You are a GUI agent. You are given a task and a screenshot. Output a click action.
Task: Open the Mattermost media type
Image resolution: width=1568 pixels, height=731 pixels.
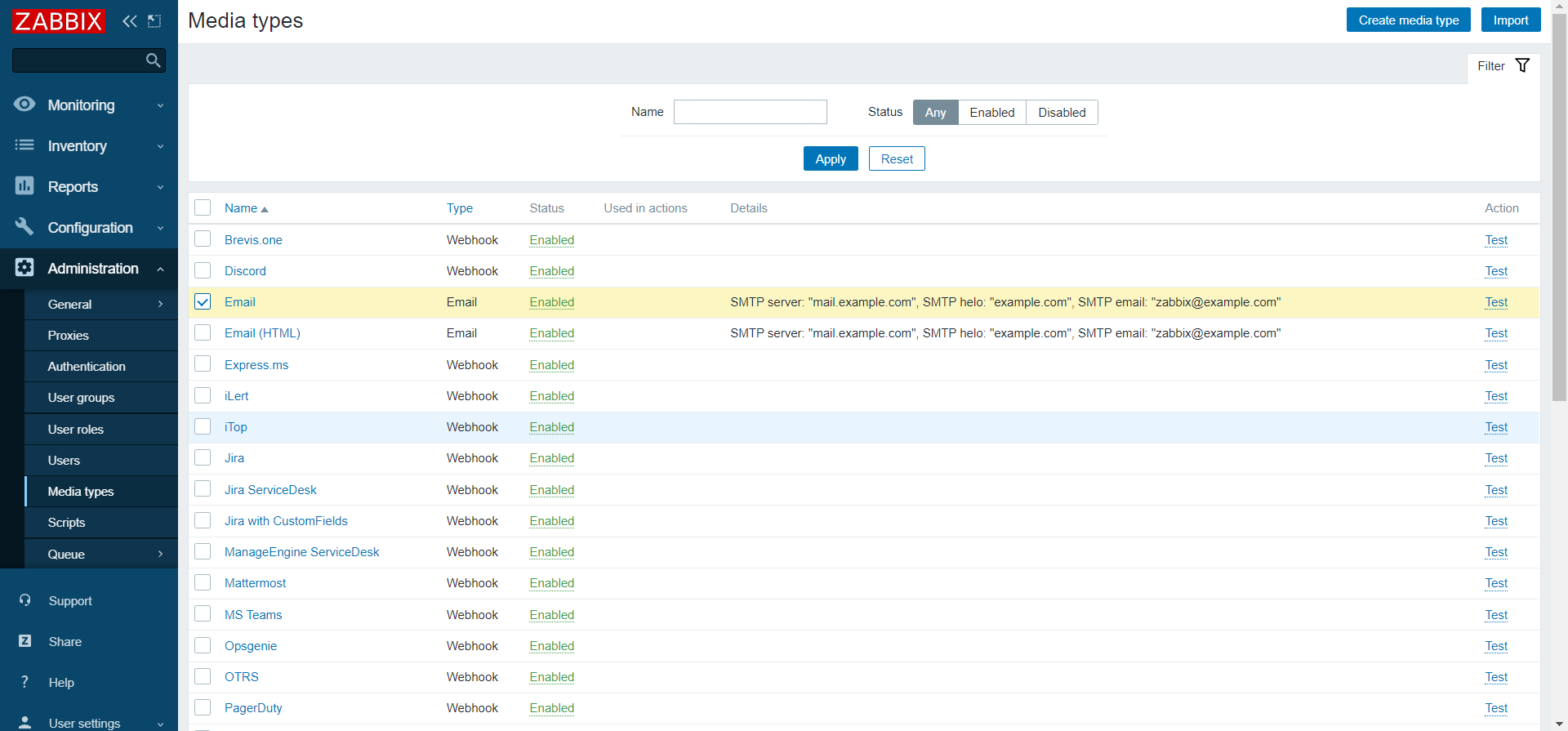pyautogui.click(x=255, y=583)
